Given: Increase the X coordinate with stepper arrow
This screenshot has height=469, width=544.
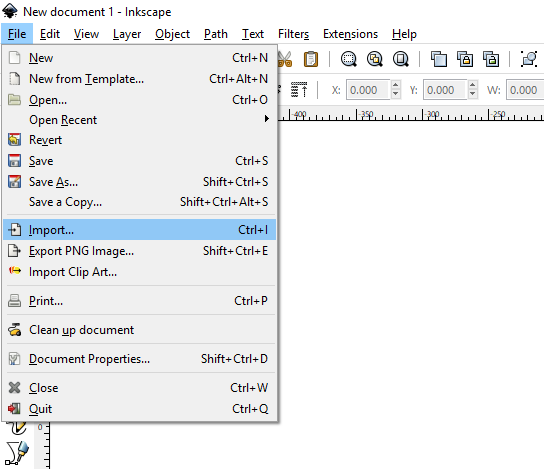Looking at the screenshot, I should pos(396,85).
